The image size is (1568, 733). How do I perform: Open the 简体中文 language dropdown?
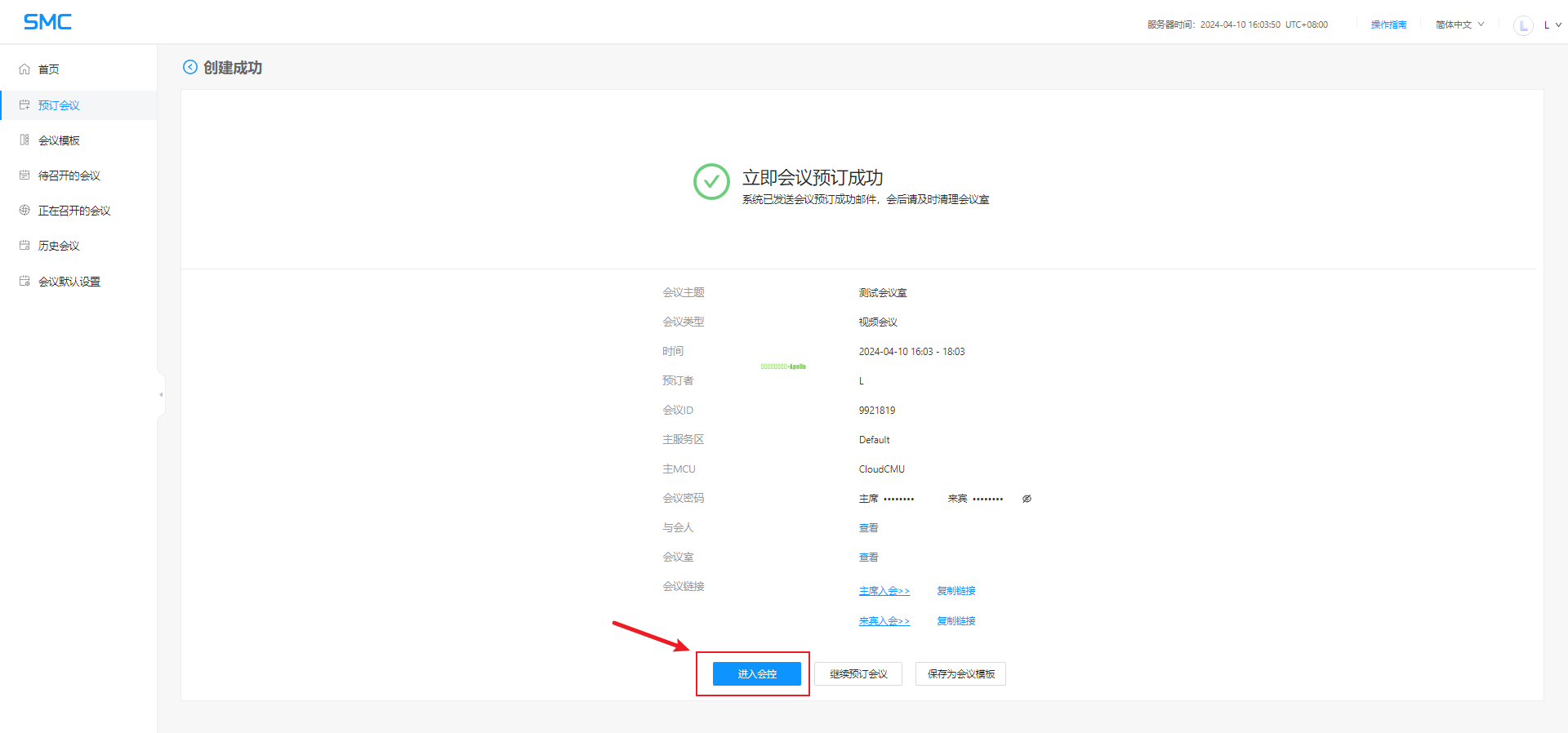pyautogui.click(x=1459, y=24)
